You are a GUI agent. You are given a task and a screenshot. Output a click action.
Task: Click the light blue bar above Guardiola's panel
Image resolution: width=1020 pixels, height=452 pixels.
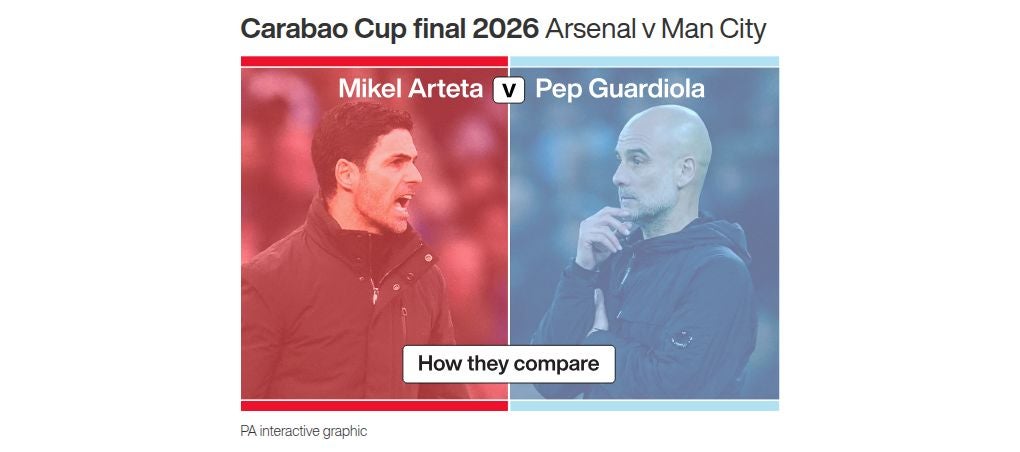pyautogui.click(x=644, y=62)
